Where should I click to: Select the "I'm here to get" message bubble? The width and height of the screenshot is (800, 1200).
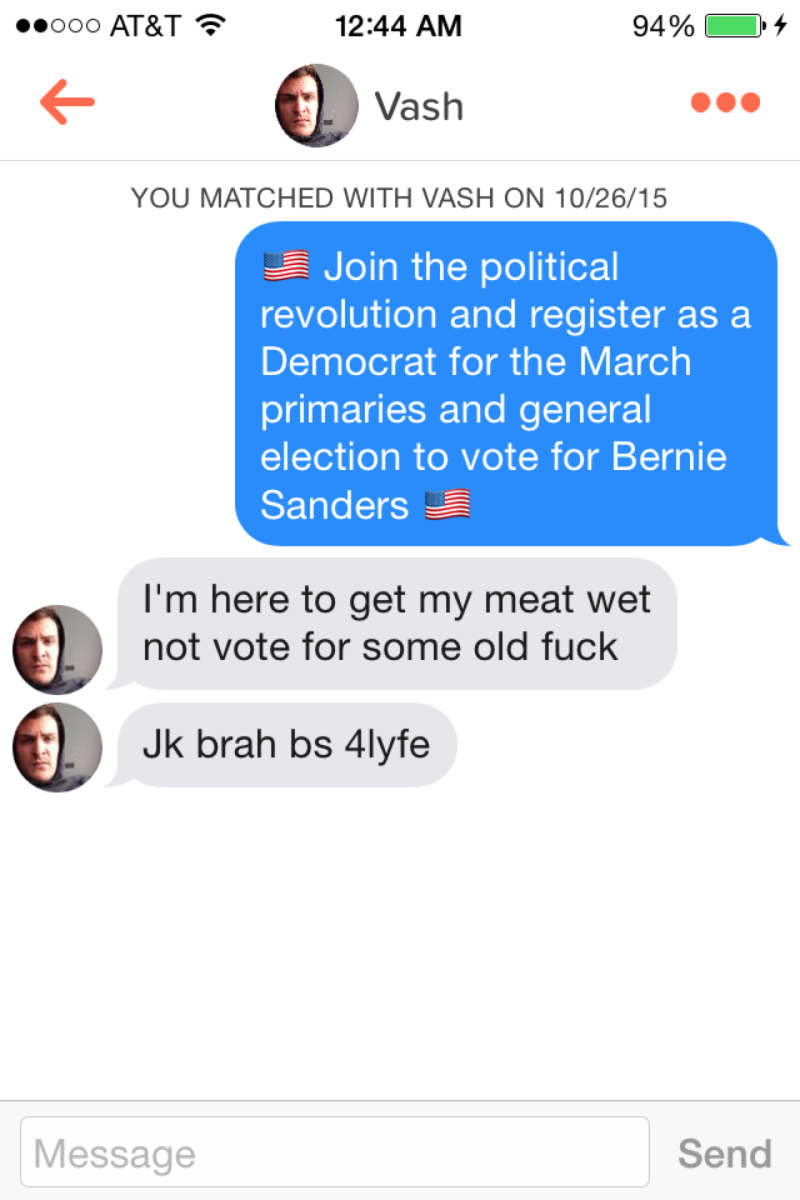click(396, 624)
